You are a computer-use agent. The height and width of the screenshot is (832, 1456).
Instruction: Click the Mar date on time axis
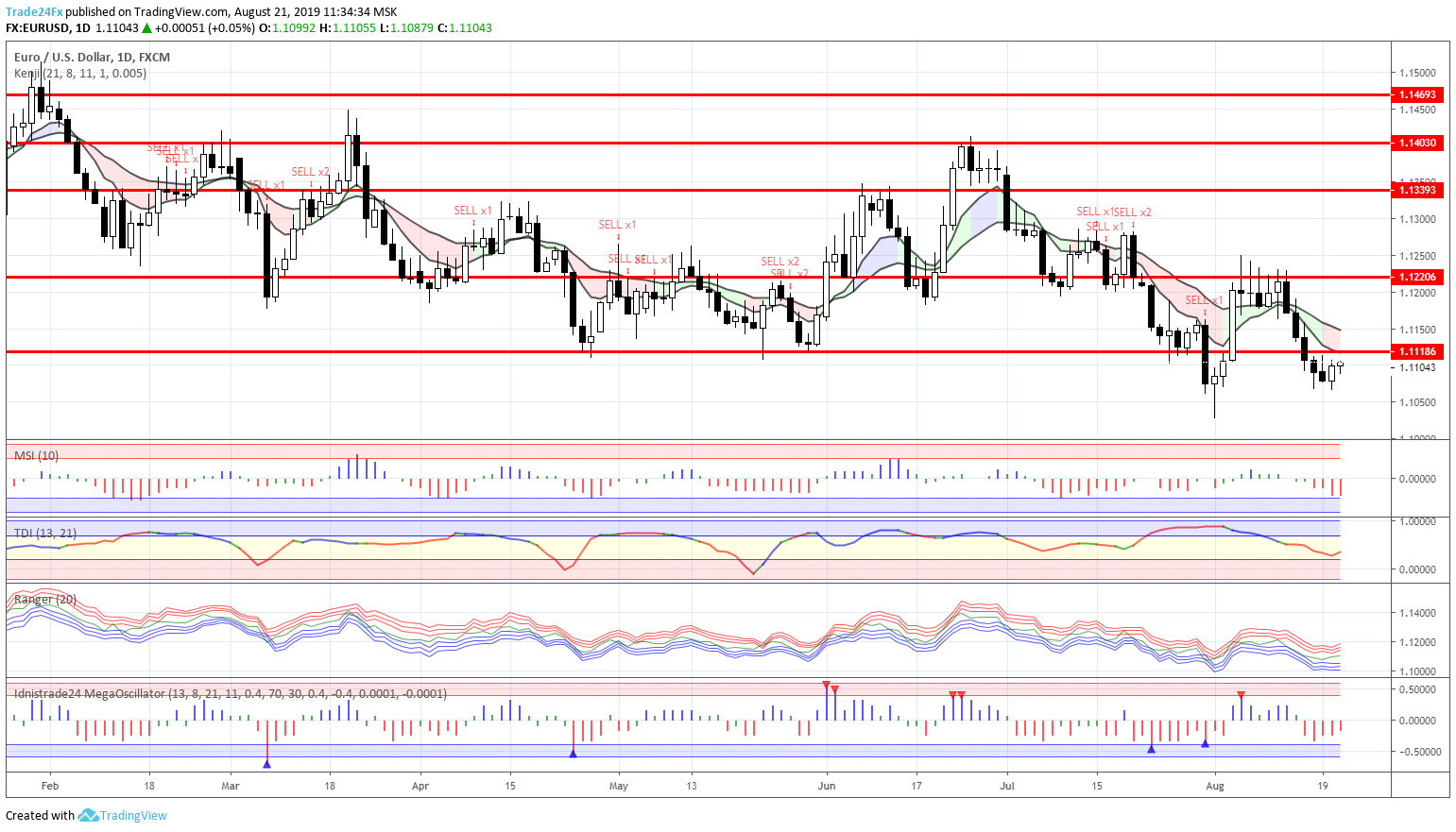(x=231, y=785)
